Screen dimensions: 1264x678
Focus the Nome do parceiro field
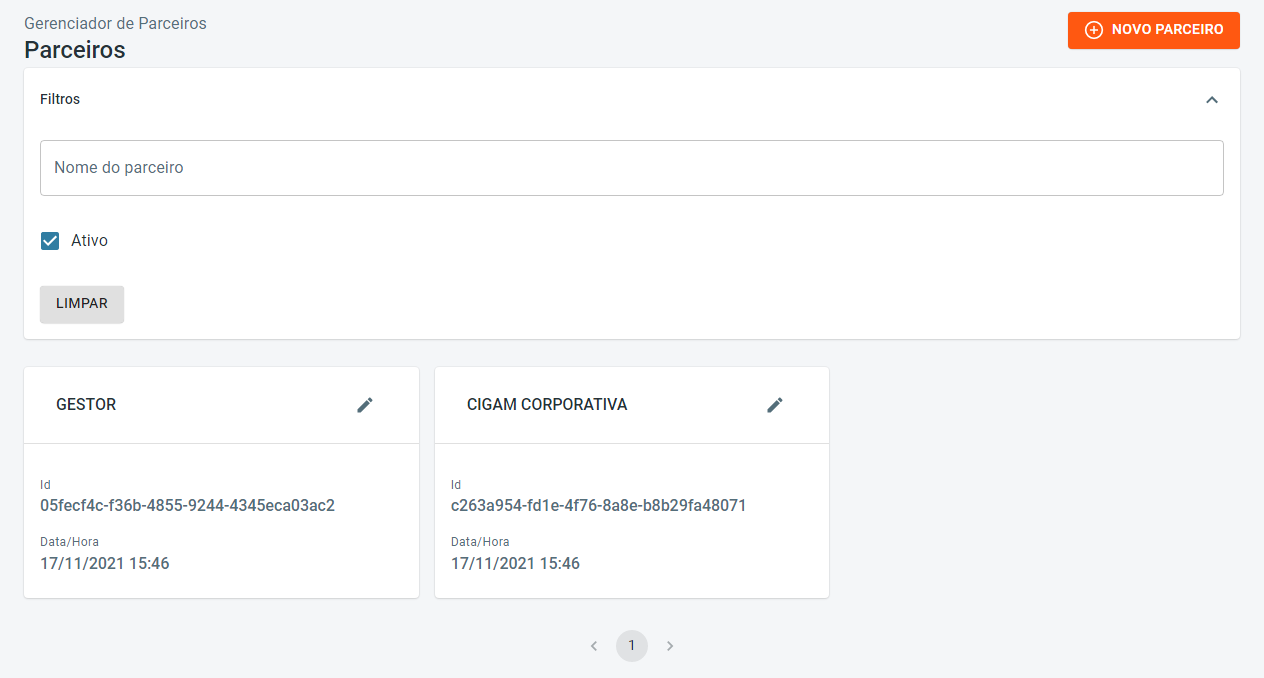coord(632,168)
